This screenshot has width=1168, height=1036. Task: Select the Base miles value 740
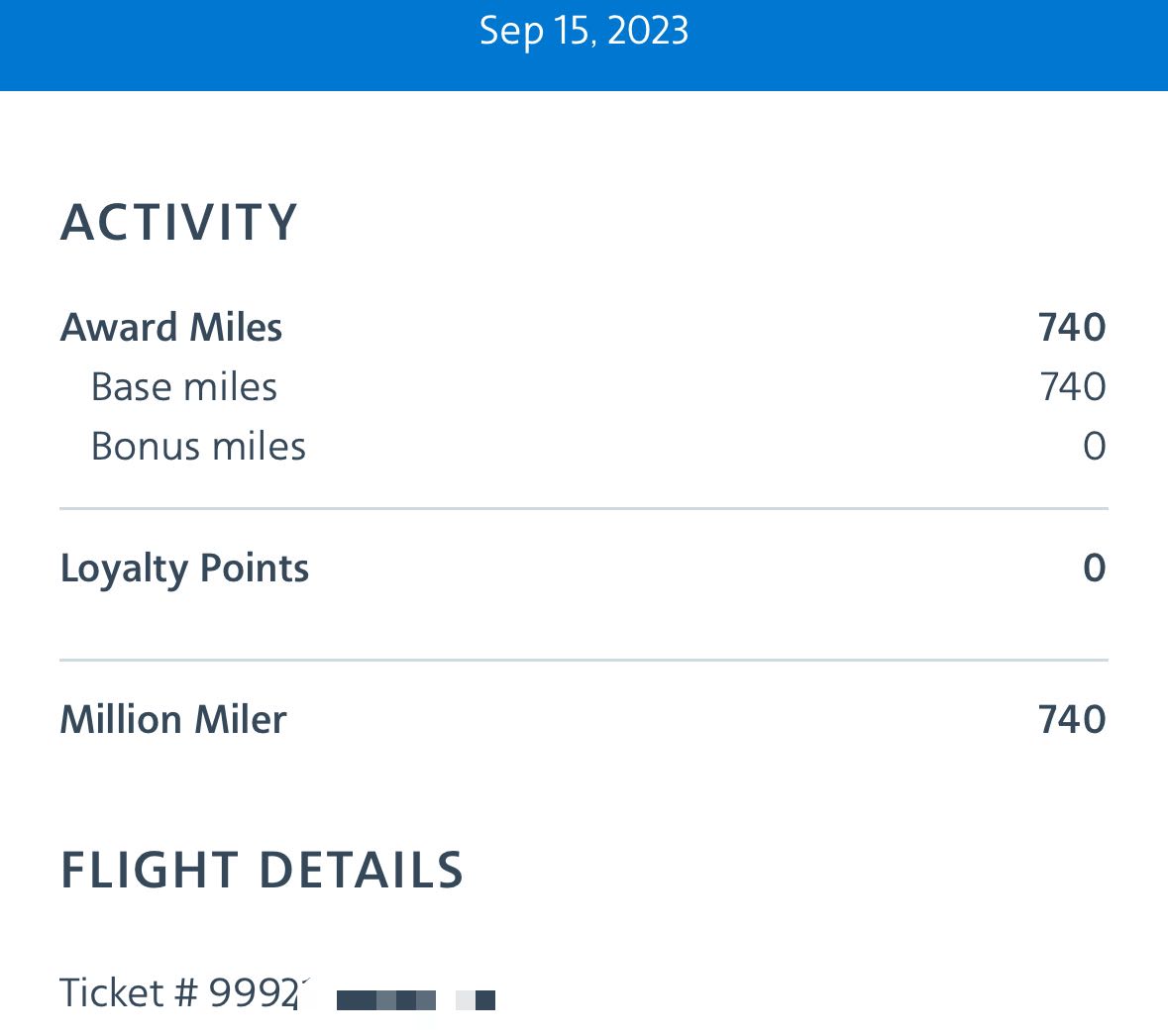(1072, 387)
